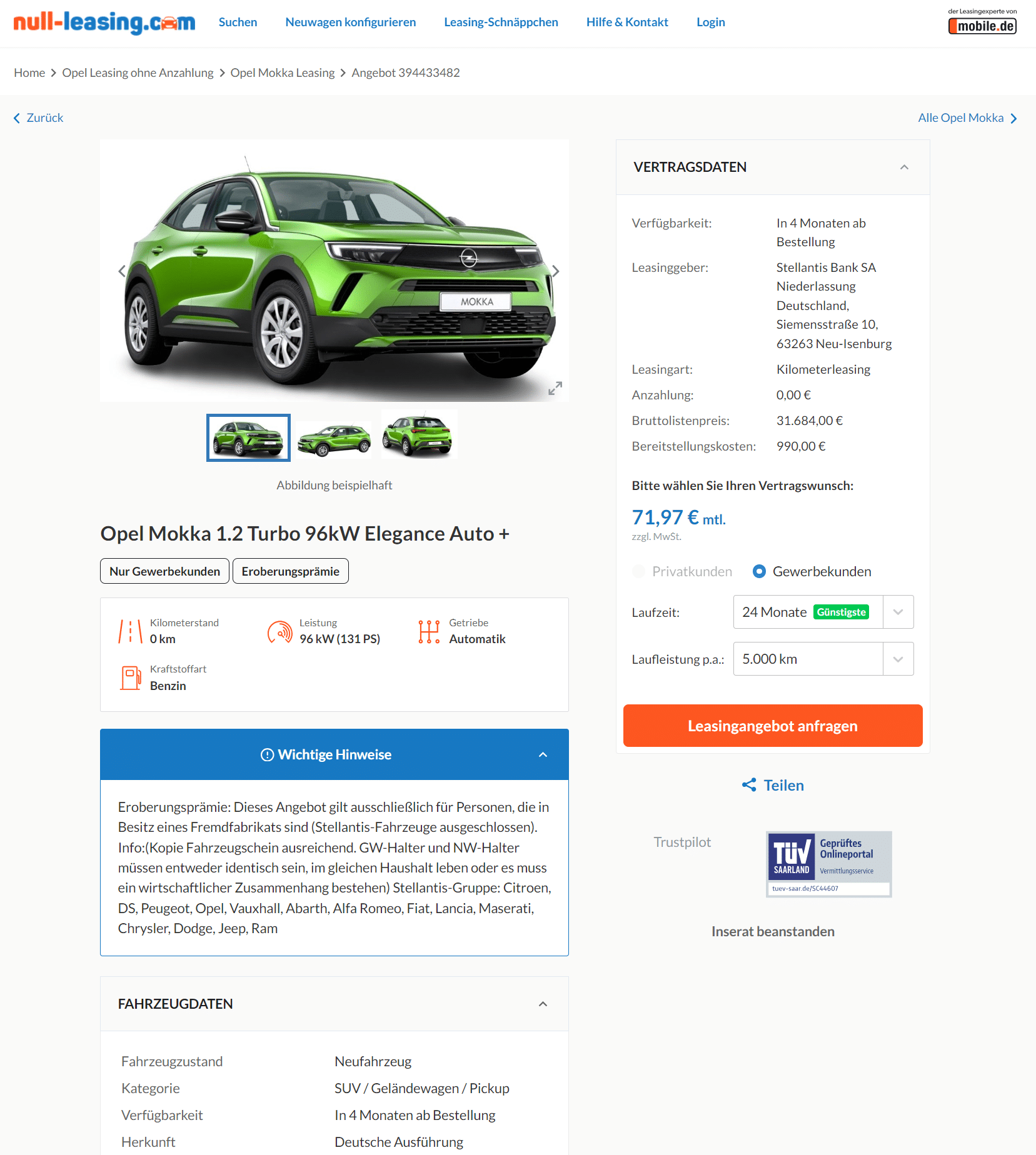1036x1155 pixels.
Task: Collapse the Fahrzeugdaten section
Action: coord(543,1004)
